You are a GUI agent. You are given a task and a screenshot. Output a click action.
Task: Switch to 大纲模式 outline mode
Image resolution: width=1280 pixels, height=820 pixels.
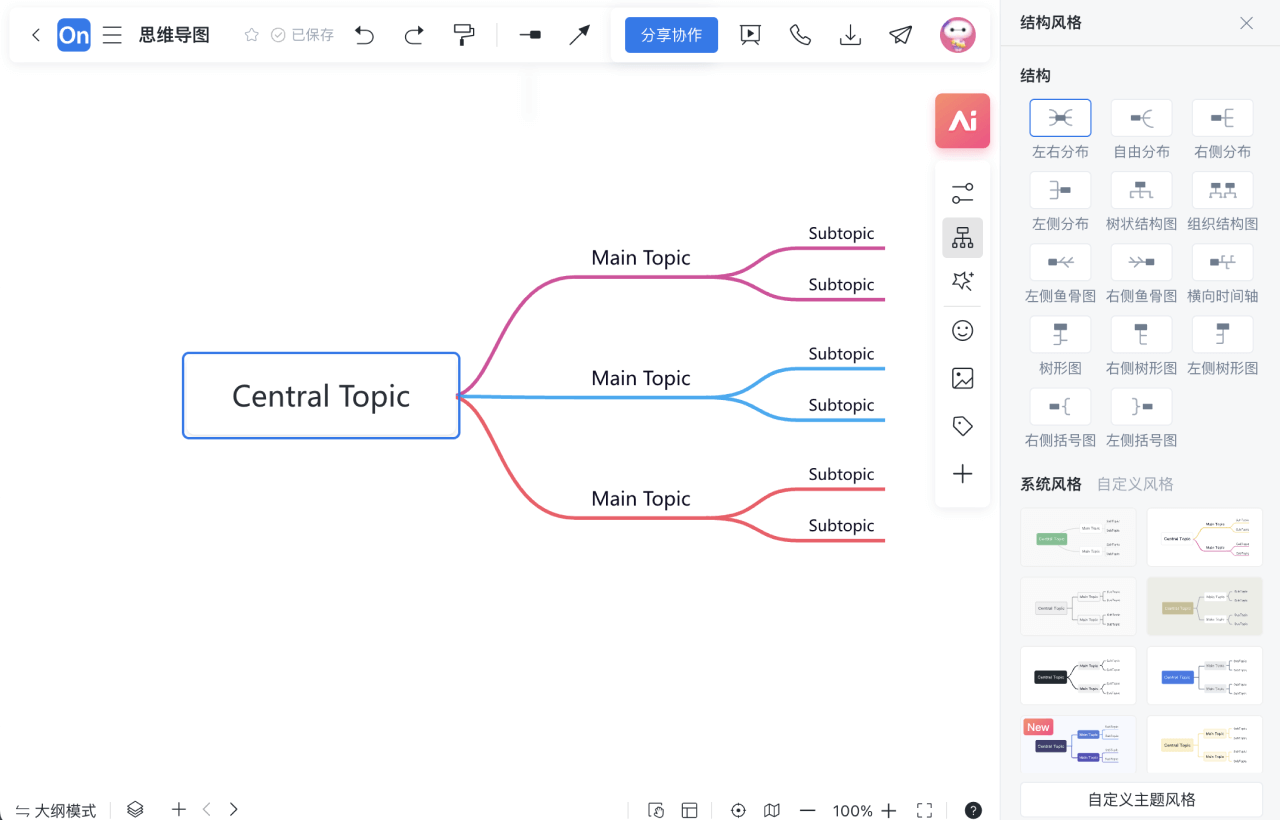(x=56, y=810)
